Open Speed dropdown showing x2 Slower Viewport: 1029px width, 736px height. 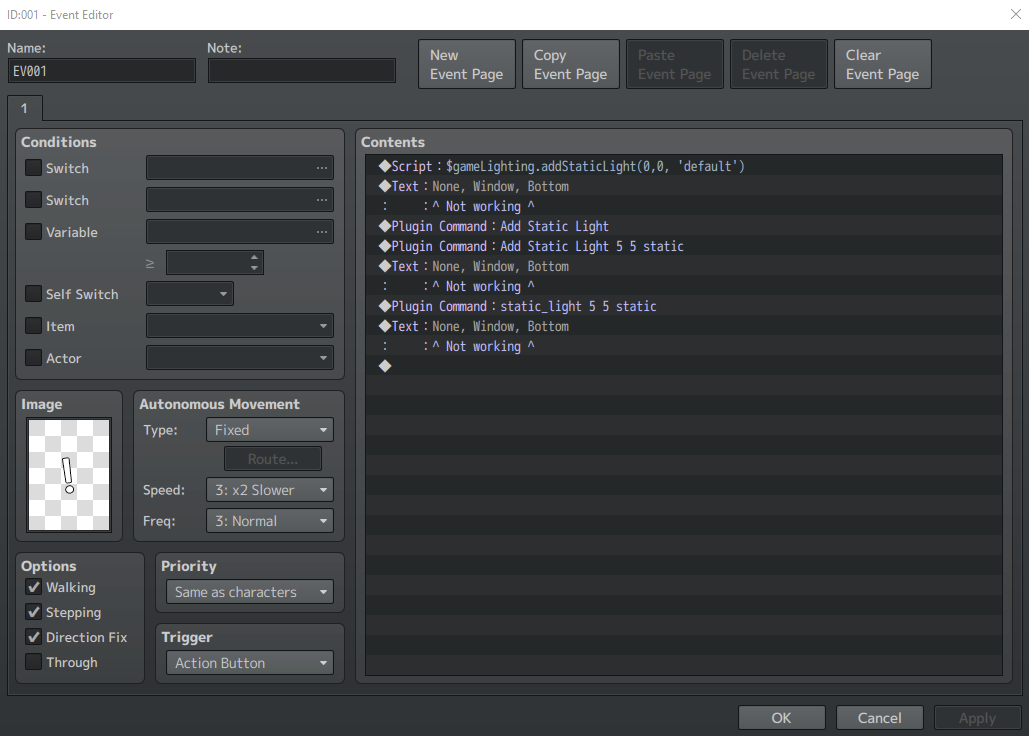[270, 490]
